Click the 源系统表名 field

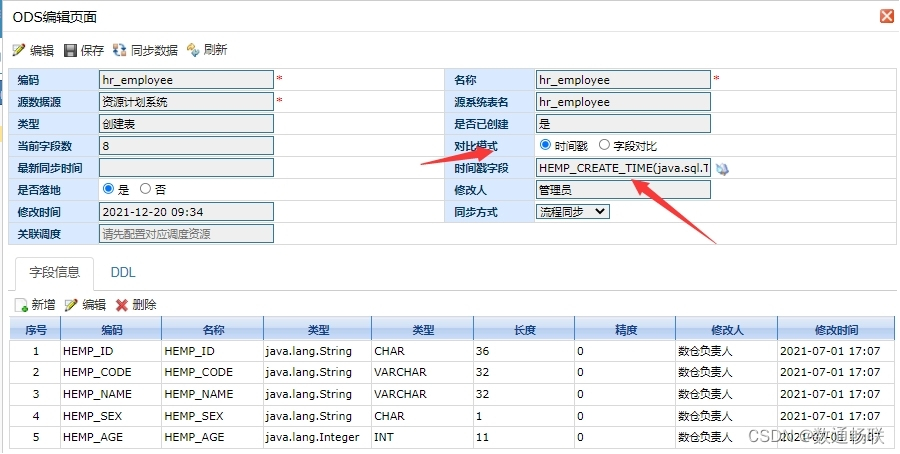(x=623, y=102)
